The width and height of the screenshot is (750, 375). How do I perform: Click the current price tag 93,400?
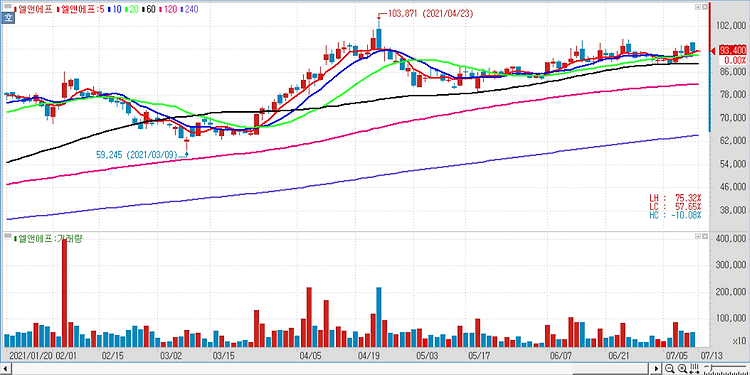pyautogui.click(x=733, y=50)
